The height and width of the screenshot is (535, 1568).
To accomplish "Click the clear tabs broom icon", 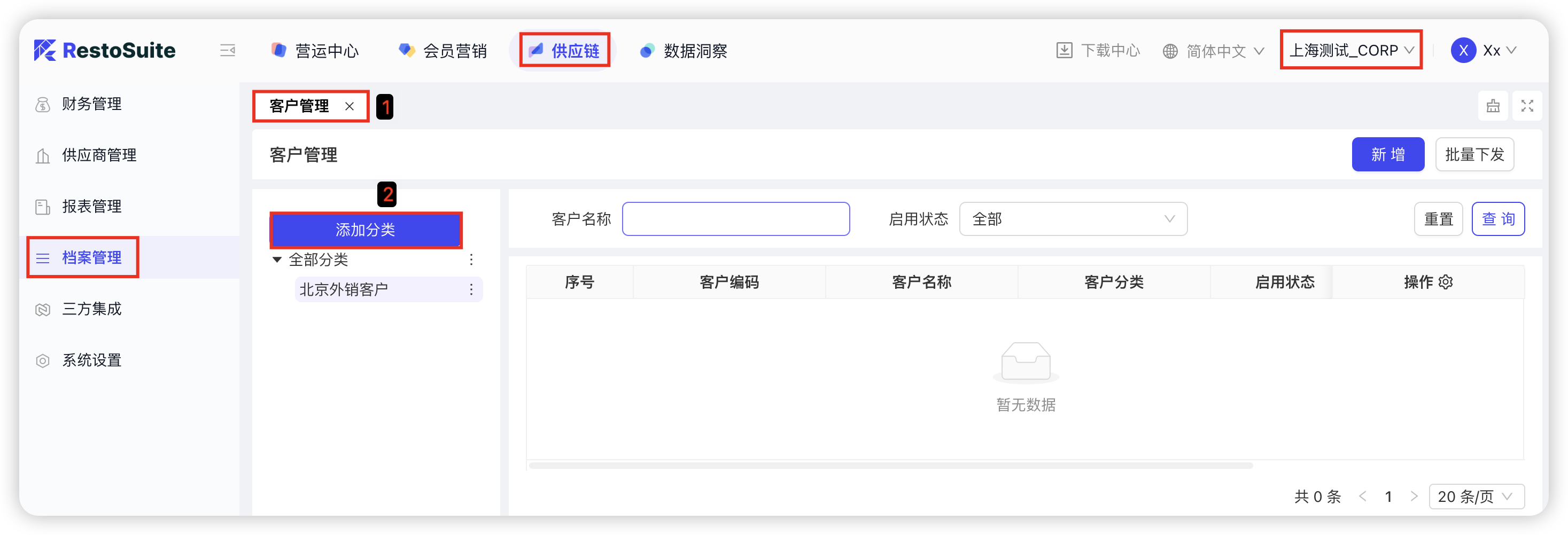I will [x=1493, y=106].
